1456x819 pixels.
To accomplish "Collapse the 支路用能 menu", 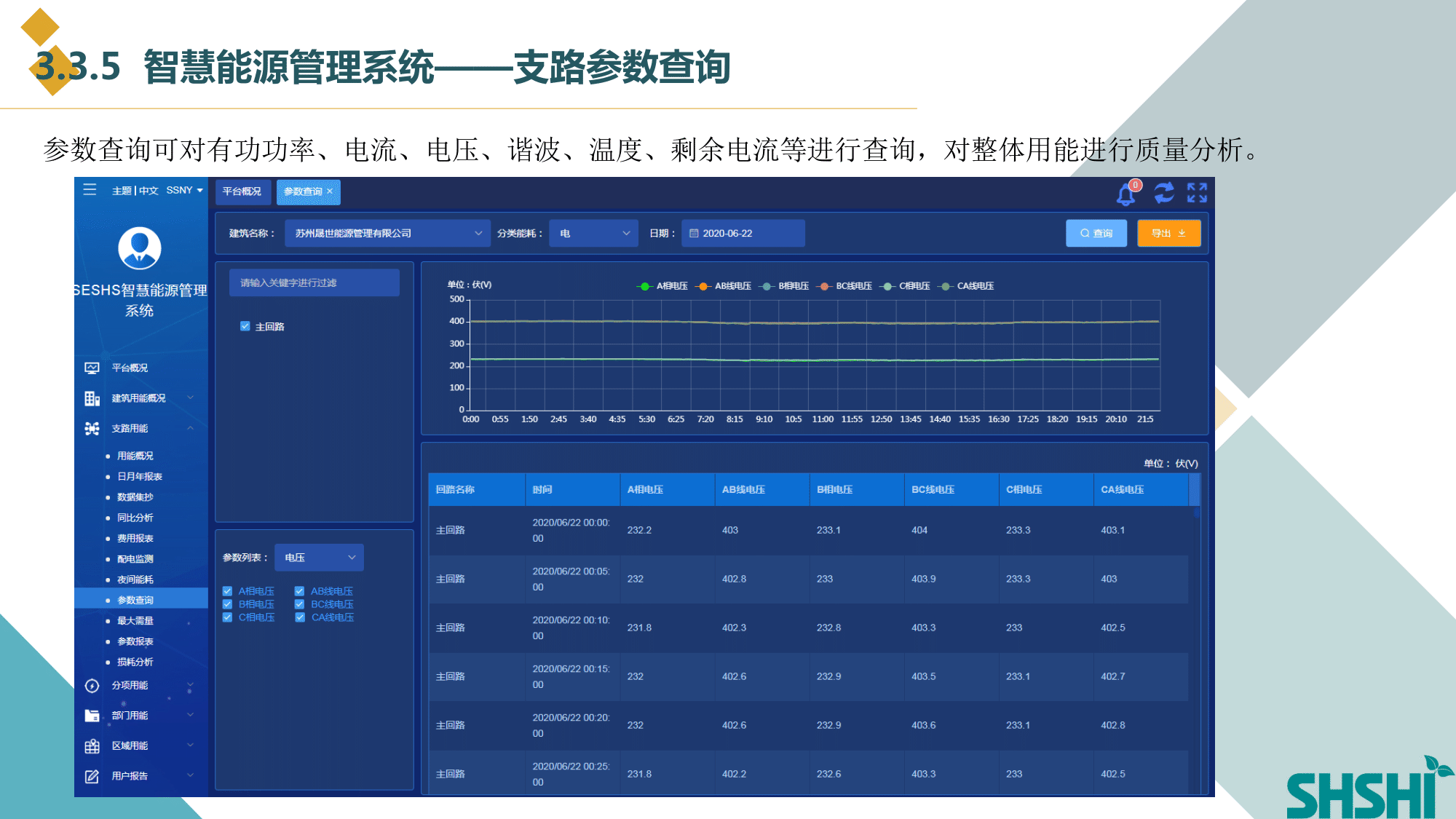I will point(190,429).
